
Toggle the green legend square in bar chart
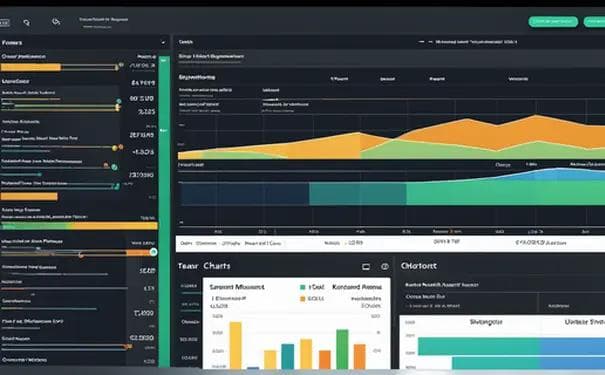[303, 287]
